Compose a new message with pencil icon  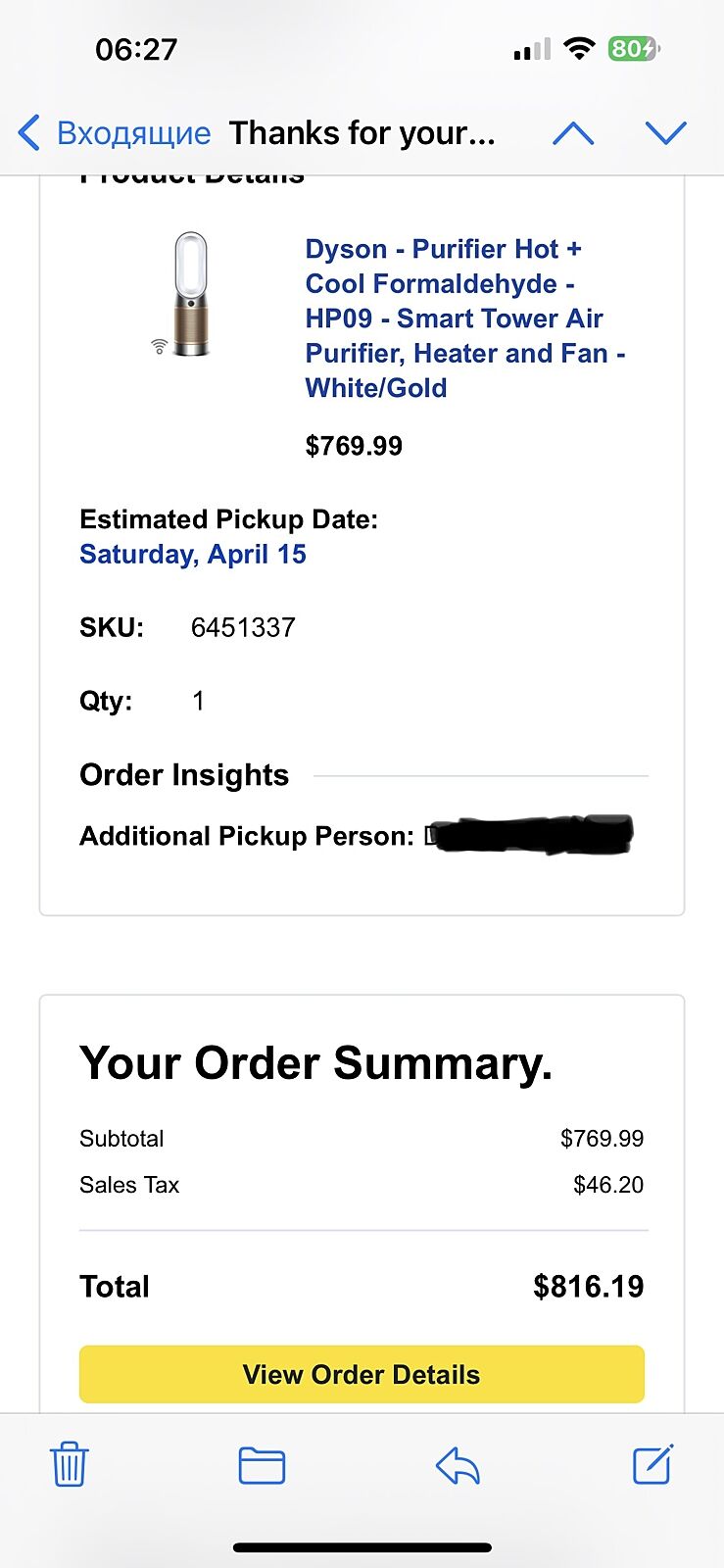point(652,1464)
